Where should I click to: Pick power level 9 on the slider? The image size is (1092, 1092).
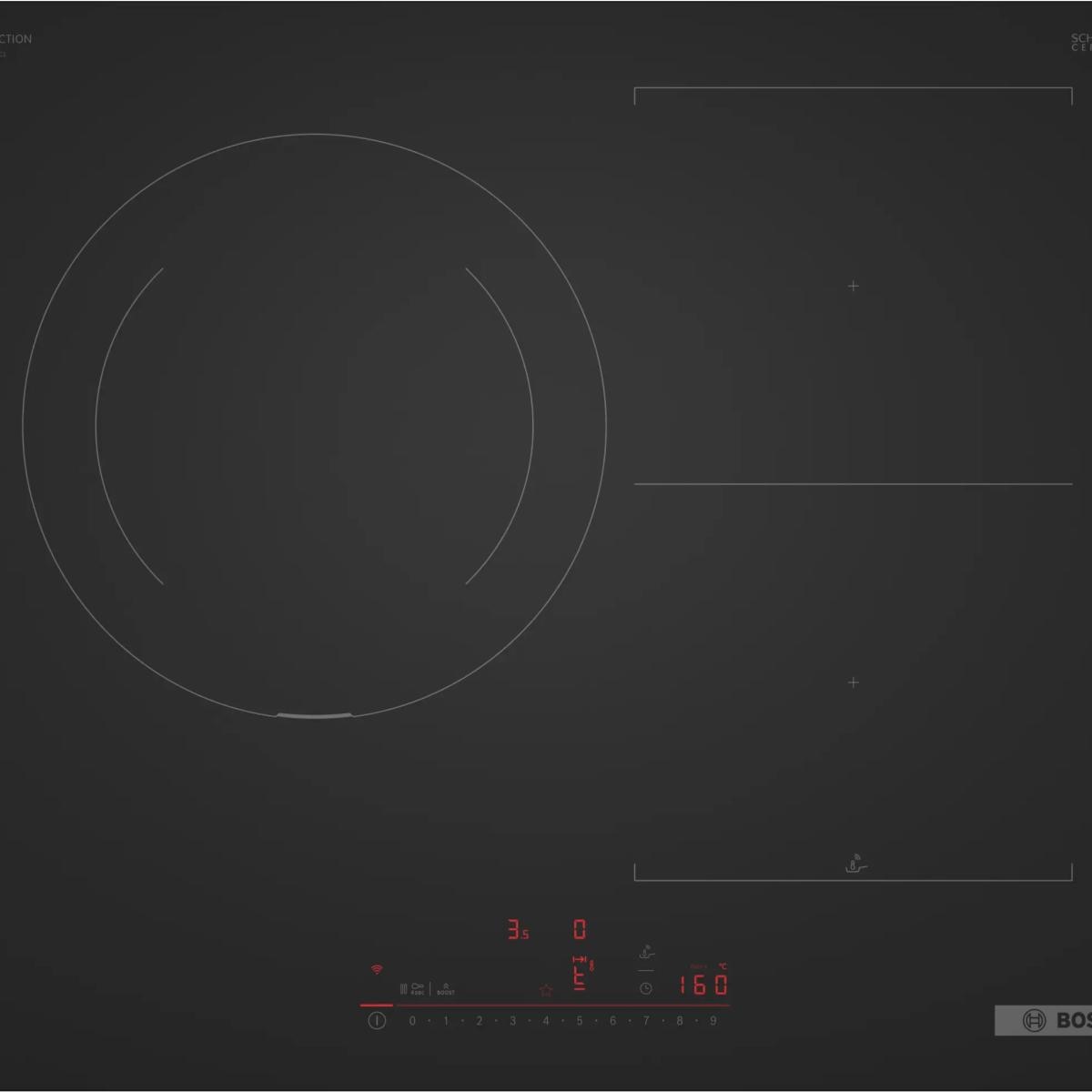pos(713,1021)
